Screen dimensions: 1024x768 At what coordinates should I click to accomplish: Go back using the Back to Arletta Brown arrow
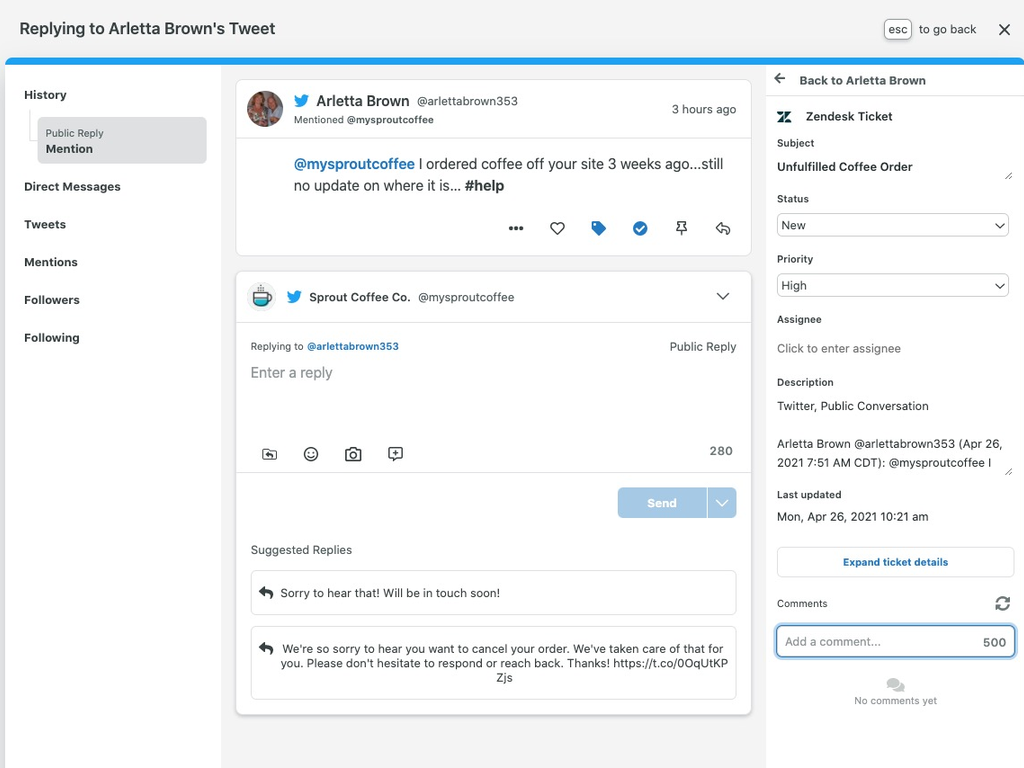click(779, 79)
